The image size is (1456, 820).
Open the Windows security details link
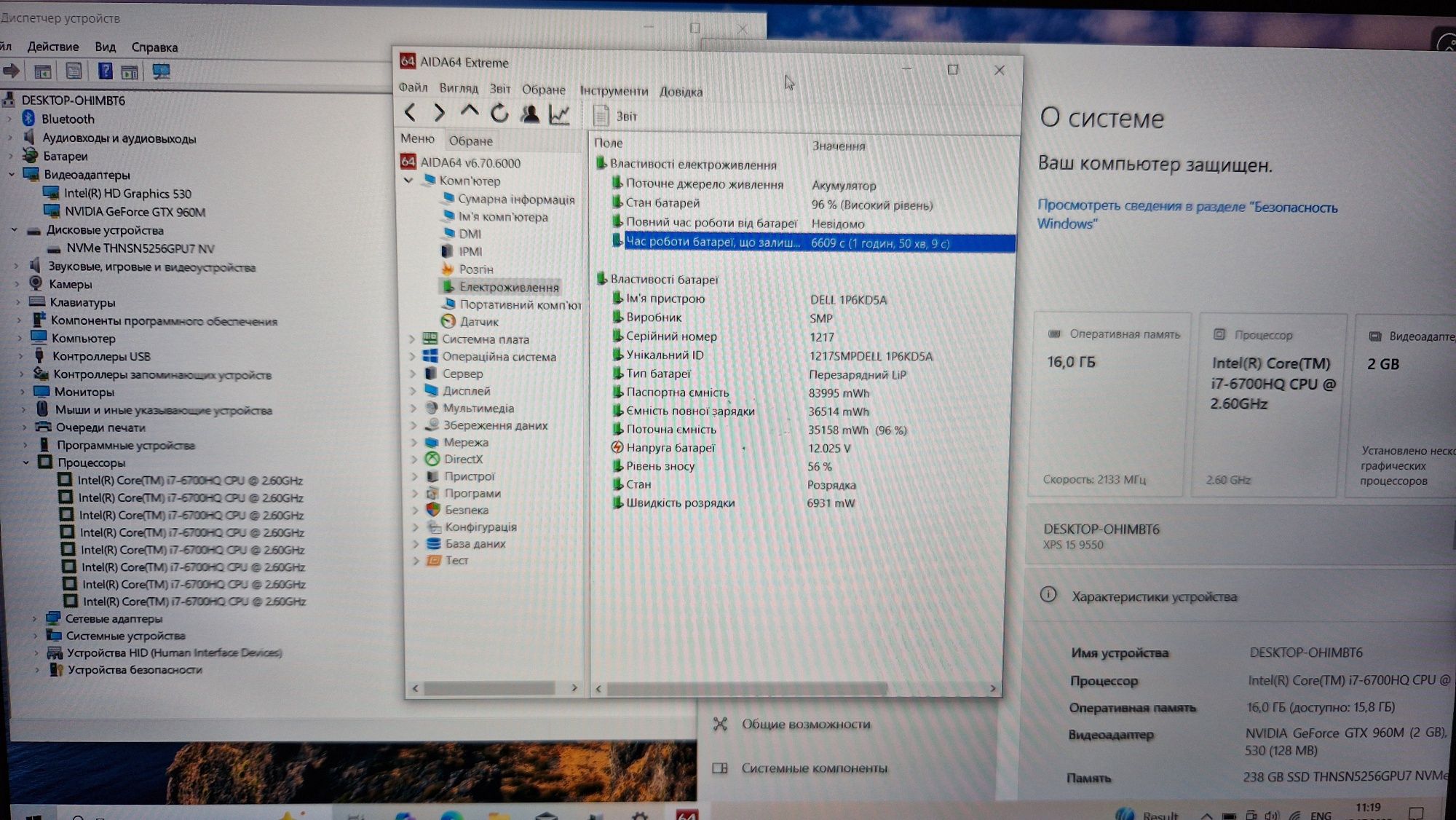click(1187, 215)
